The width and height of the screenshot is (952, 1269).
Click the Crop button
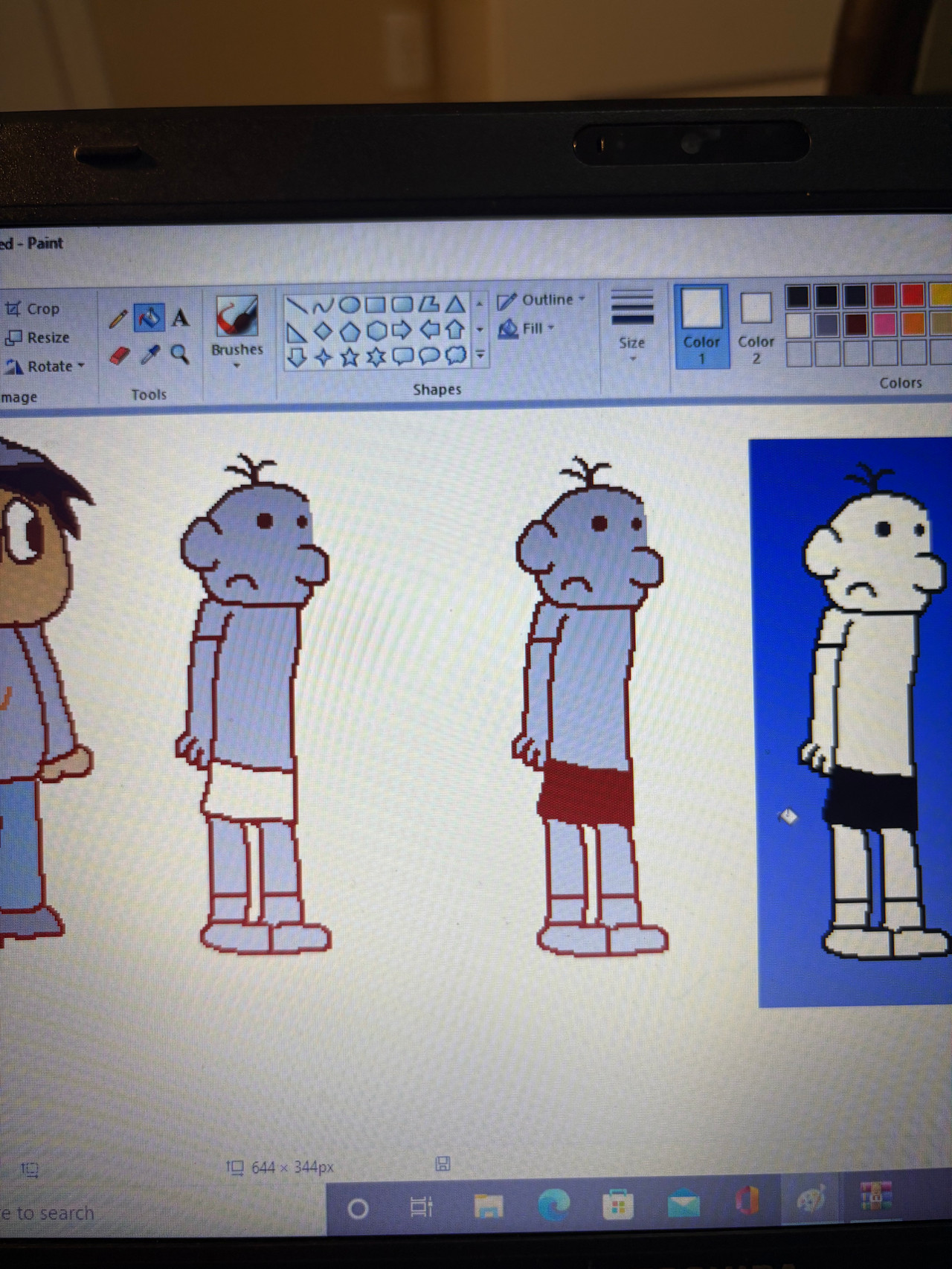(33, 309)
